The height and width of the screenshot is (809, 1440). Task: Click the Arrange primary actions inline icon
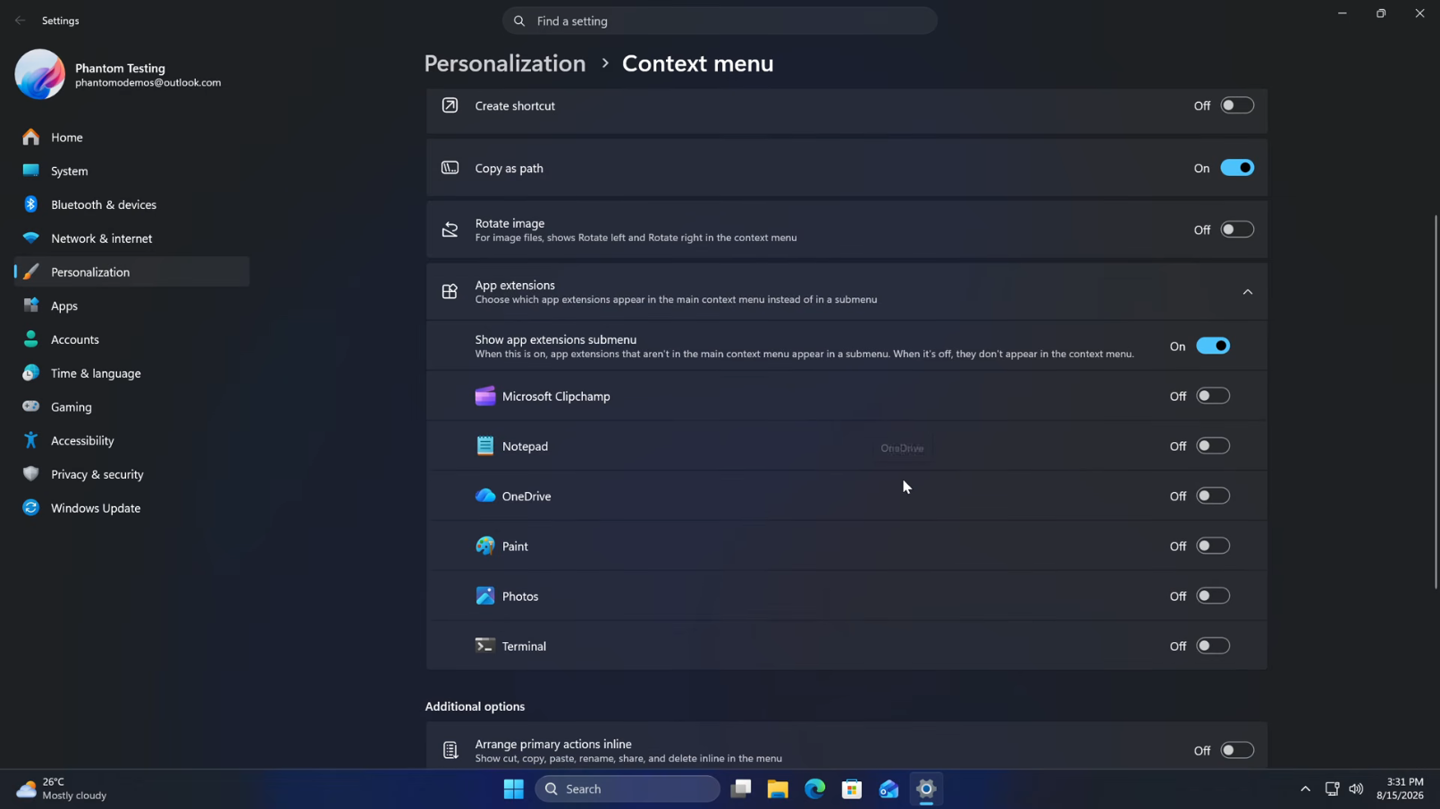(450, 750)
